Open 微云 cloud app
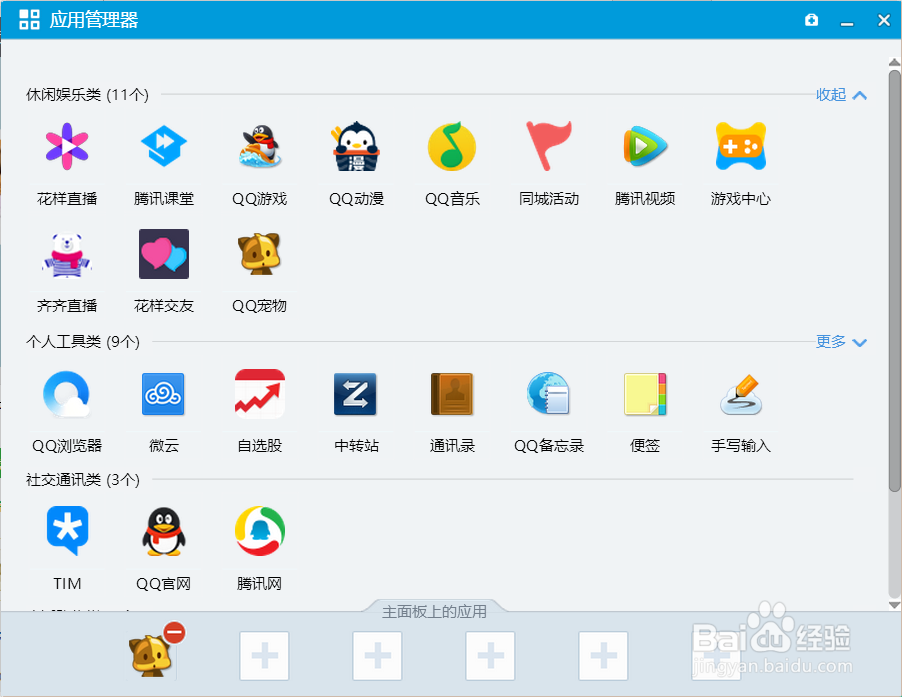Image resolution: width=902 pixels, height=697 pixels. [164, 395]
